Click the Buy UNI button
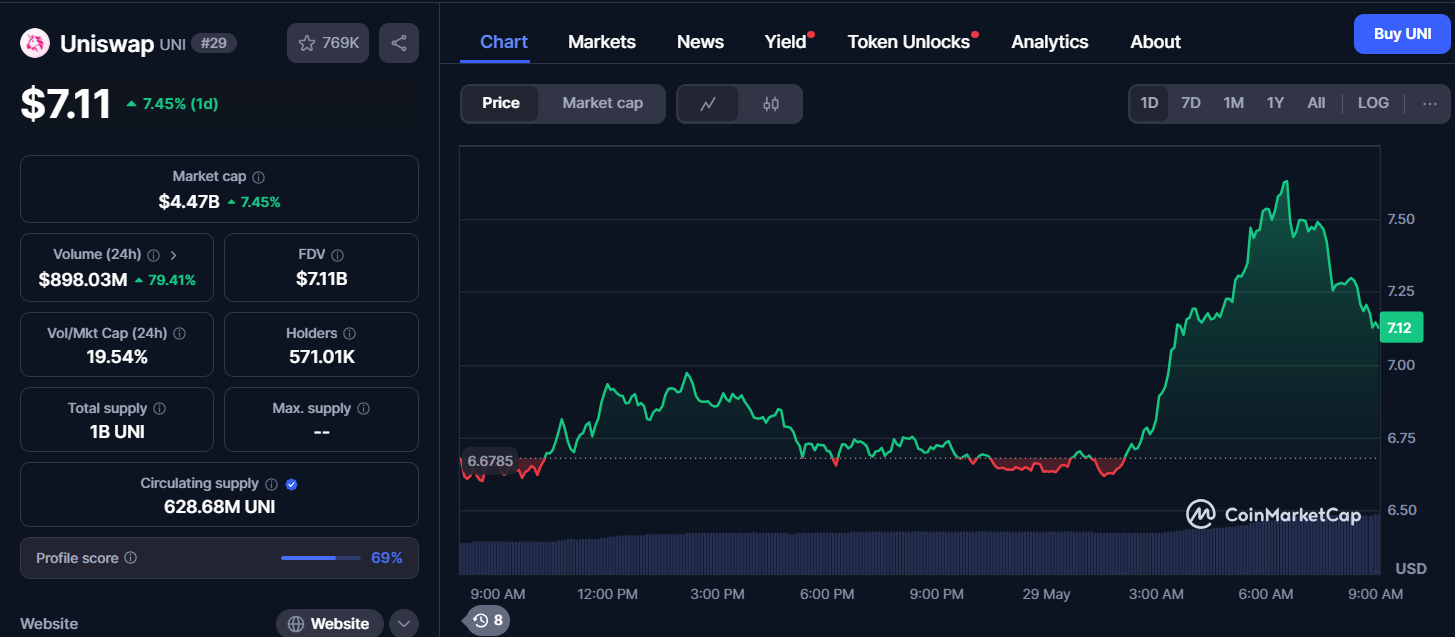This screenshot has width=1455, height=637. [x=1402, y=34]
